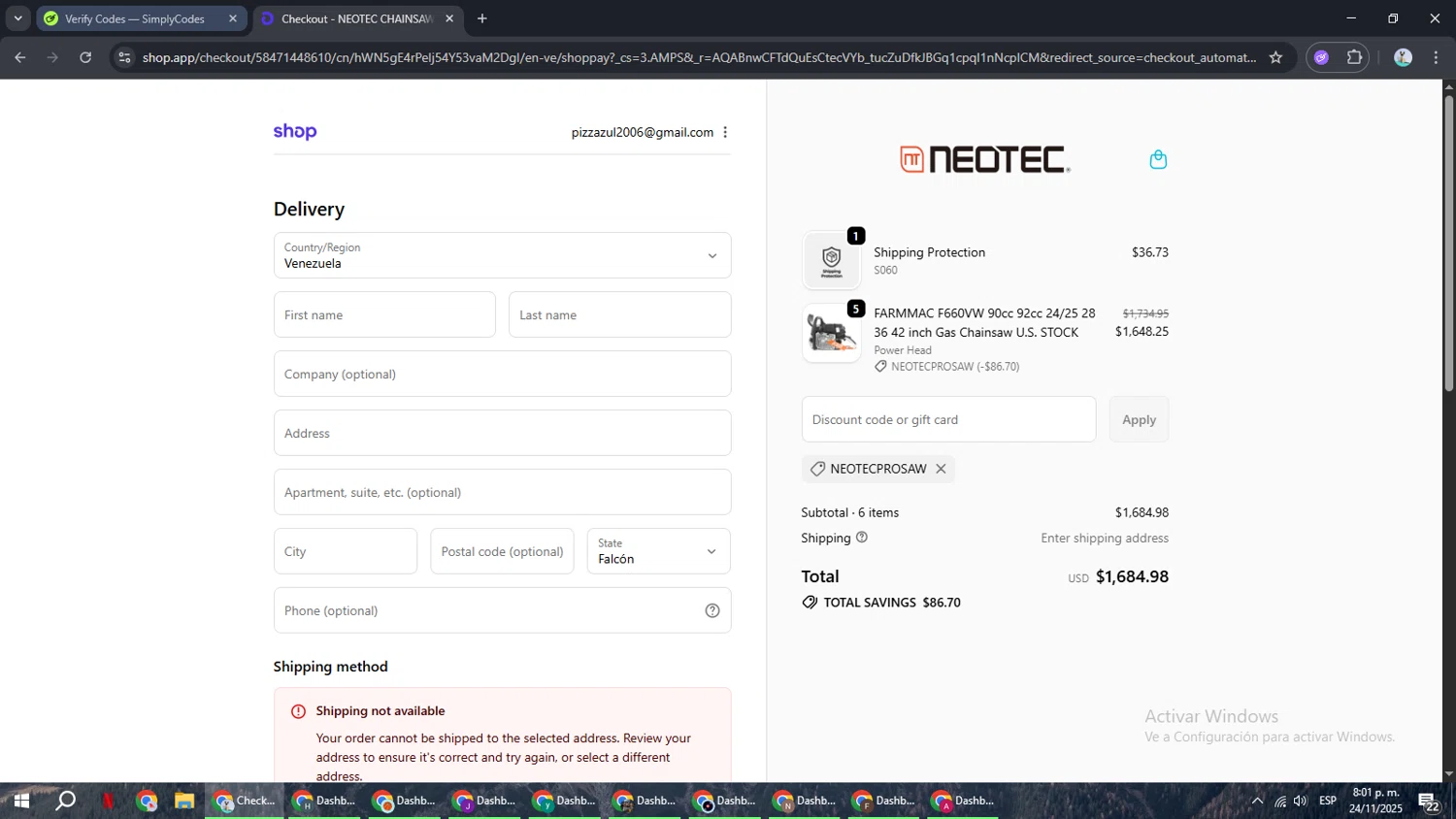Focus the Address field

point(502,433)
